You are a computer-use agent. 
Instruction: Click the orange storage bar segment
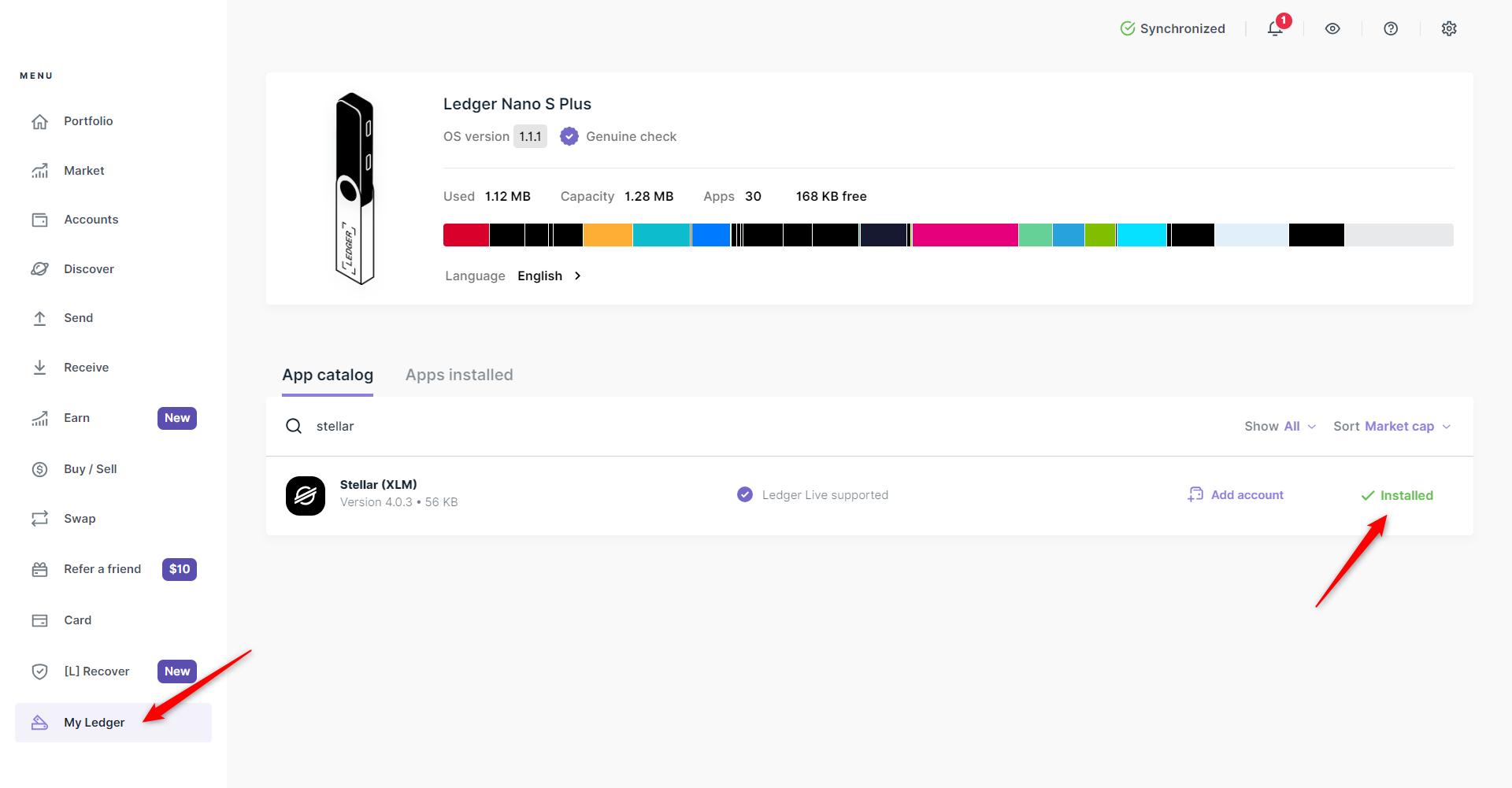[608, 235]
